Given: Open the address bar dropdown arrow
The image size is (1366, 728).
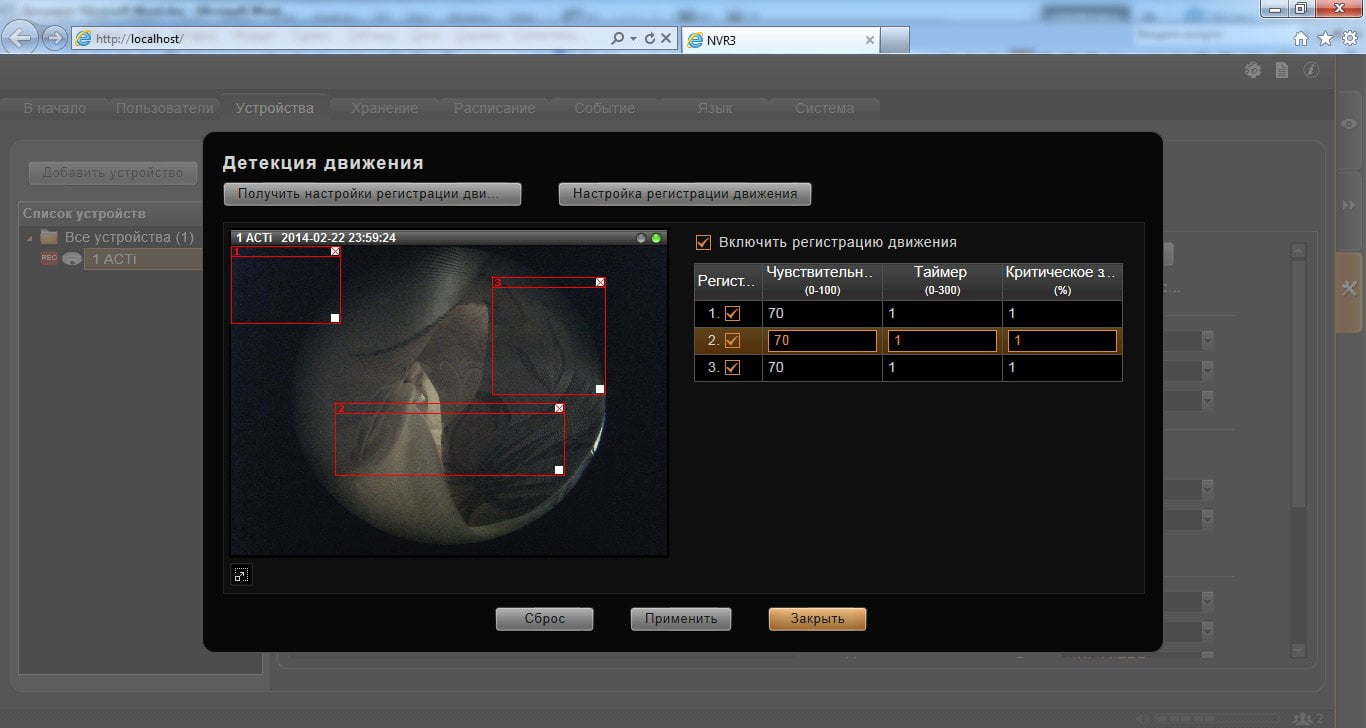Looking at the screenshot, I should 633,38.
